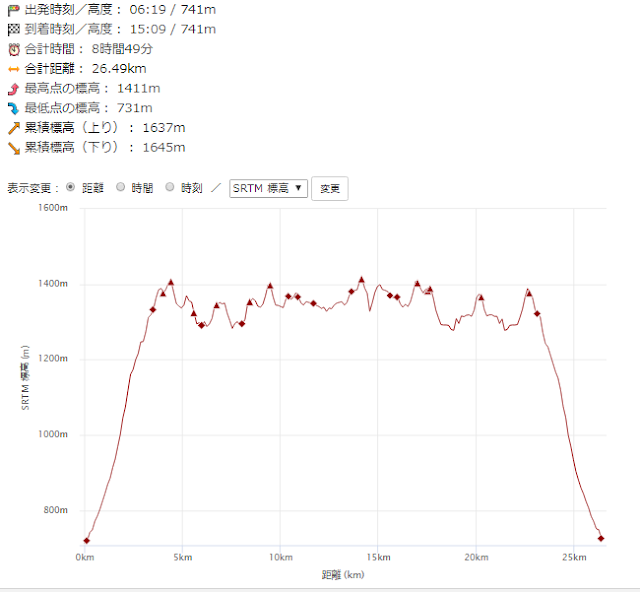Screen dimensions: 640x592
Task: Click the 累積標高(上り) 1637m text
Action: tap(105, 128)
